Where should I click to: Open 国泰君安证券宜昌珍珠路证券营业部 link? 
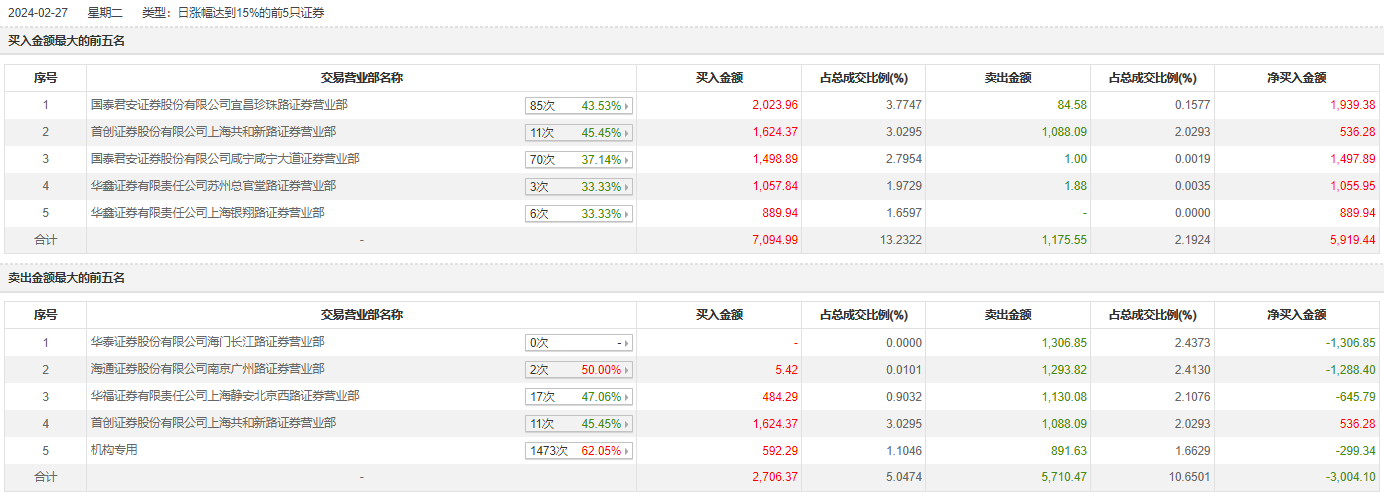click(219, 105)
